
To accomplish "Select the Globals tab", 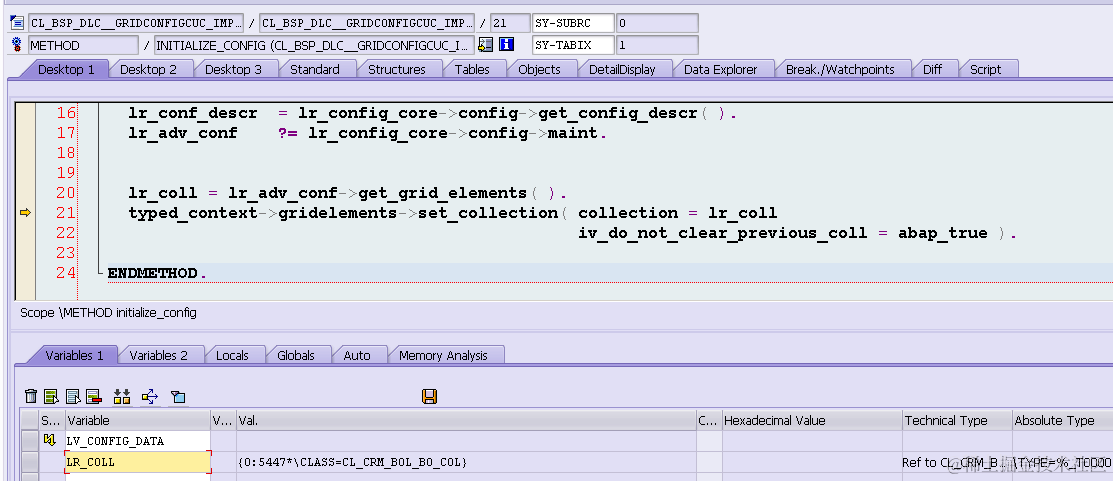I will pyautogui.click(x=295, y=355).
